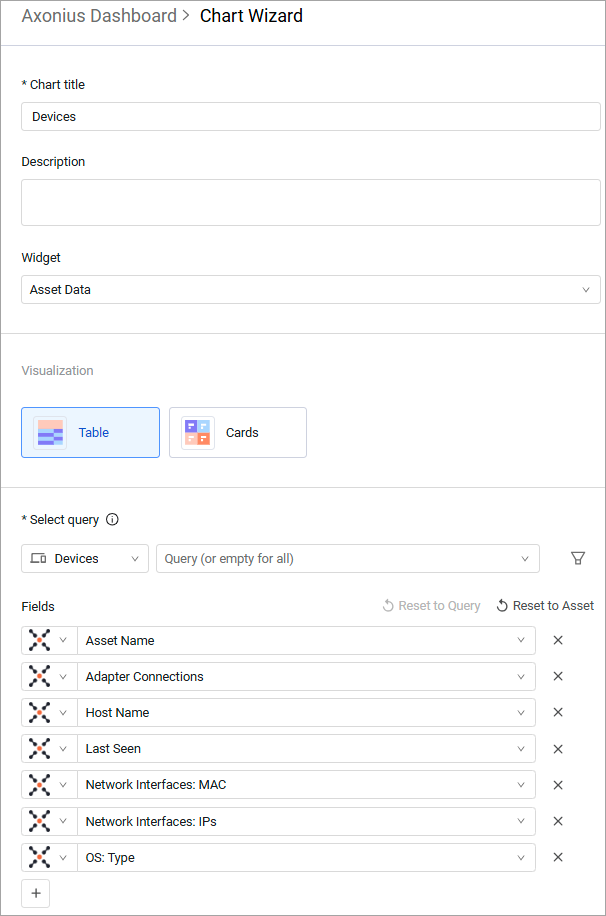Click the filter funnel icon next to query
The width and height of the screenshot is (606, 916).
click(x=578, y=558)
